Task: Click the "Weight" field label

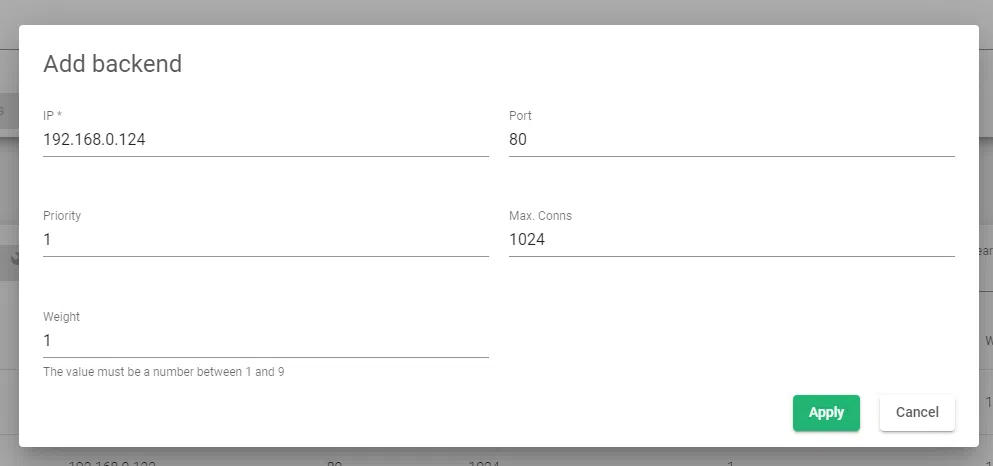Action: 61,316
